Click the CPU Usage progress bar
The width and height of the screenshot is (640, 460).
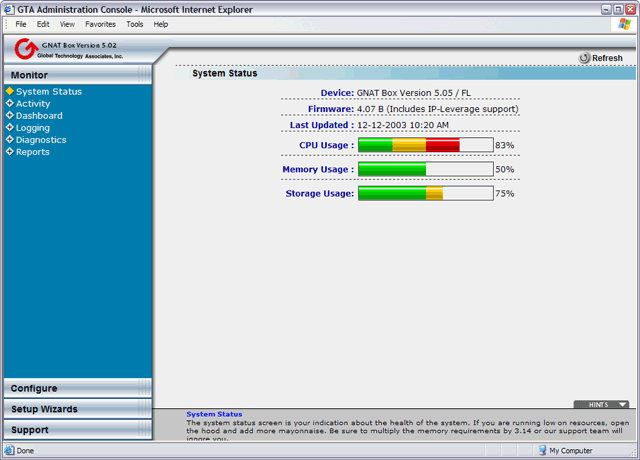[x=426, y=145]
